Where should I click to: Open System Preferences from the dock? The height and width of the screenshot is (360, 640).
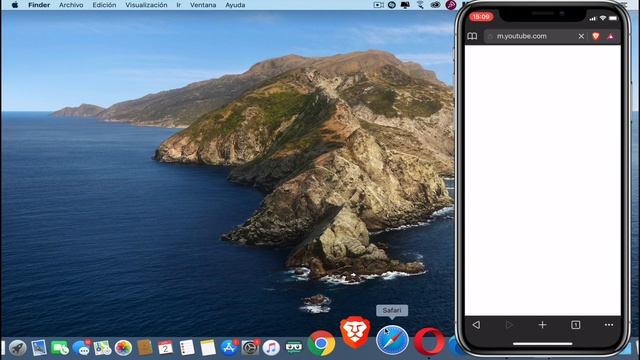point(250,348)
